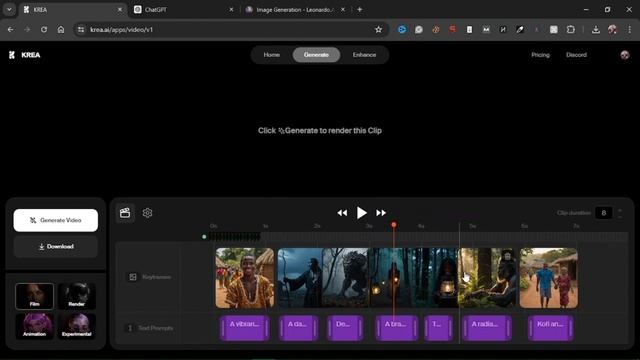640x360 pixels.
Task: Open browser downloads icon
Action: tap(596, 29)
